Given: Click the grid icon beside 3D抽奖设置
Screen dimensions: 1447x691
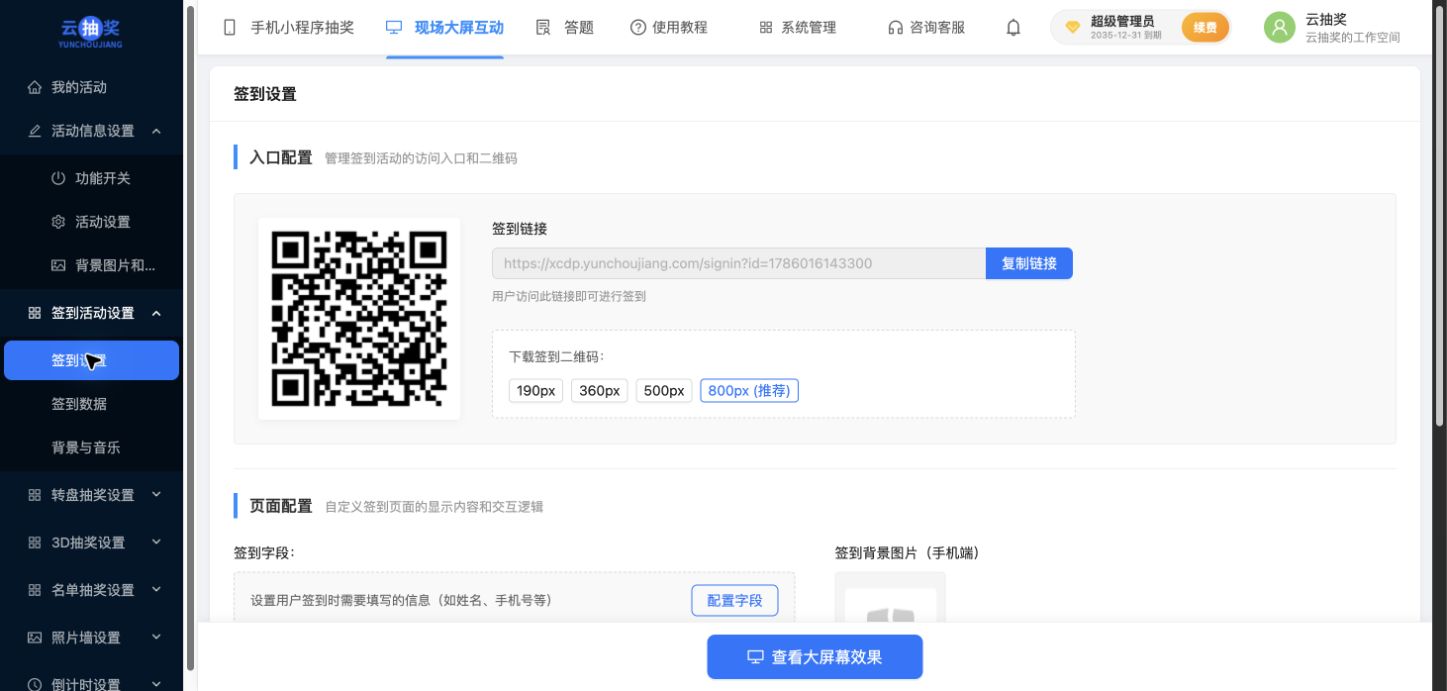Looking at the screenshot, I should 35,542.
